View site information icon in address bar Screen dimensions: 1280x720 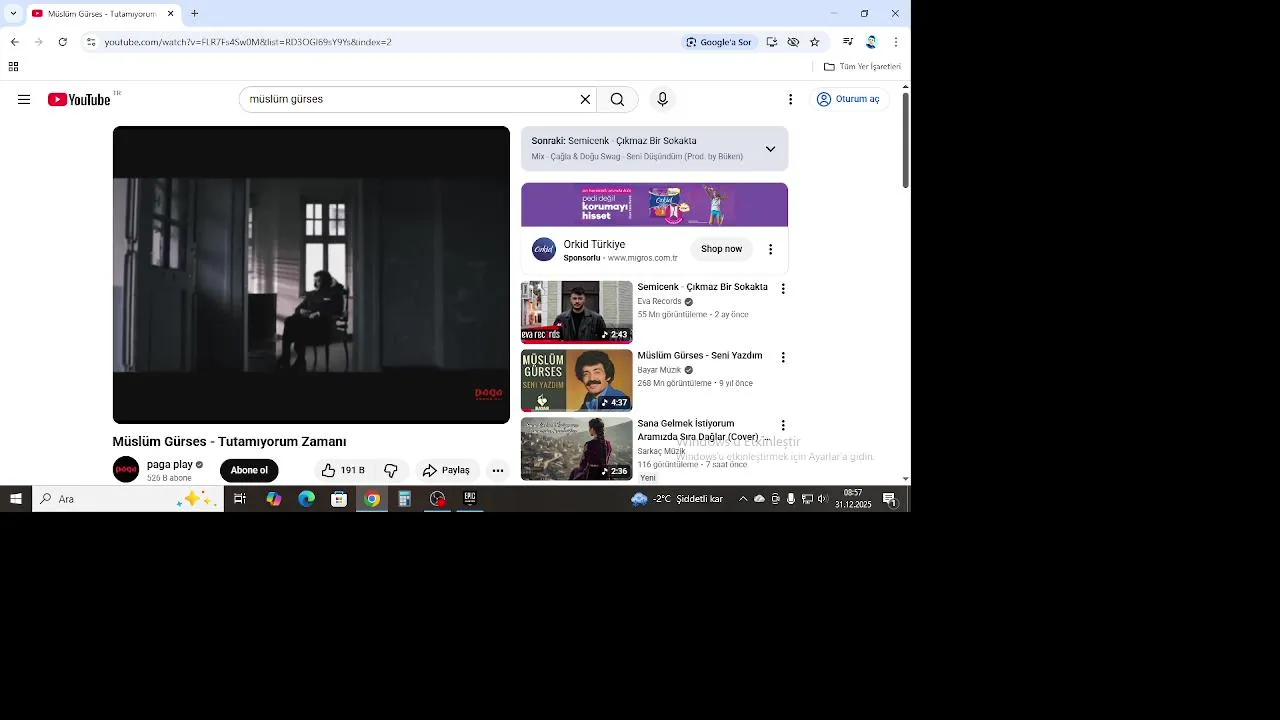90,42
